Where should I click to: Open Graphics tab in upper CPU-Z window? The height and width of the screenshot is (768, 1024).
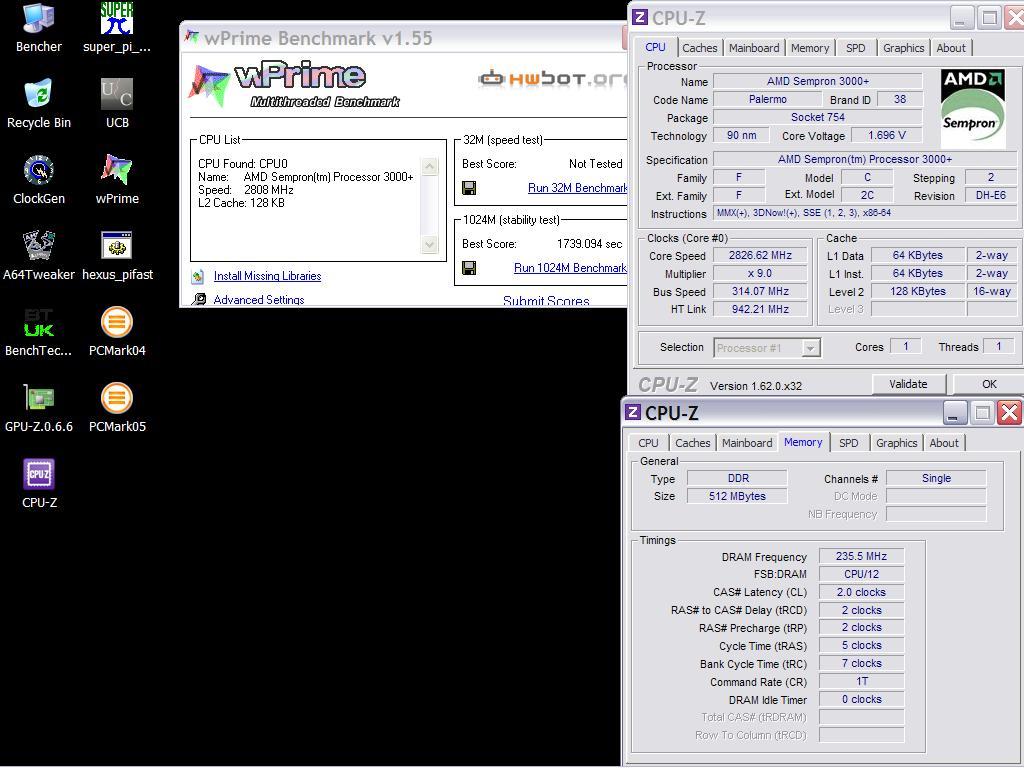[x=903, y=48]
